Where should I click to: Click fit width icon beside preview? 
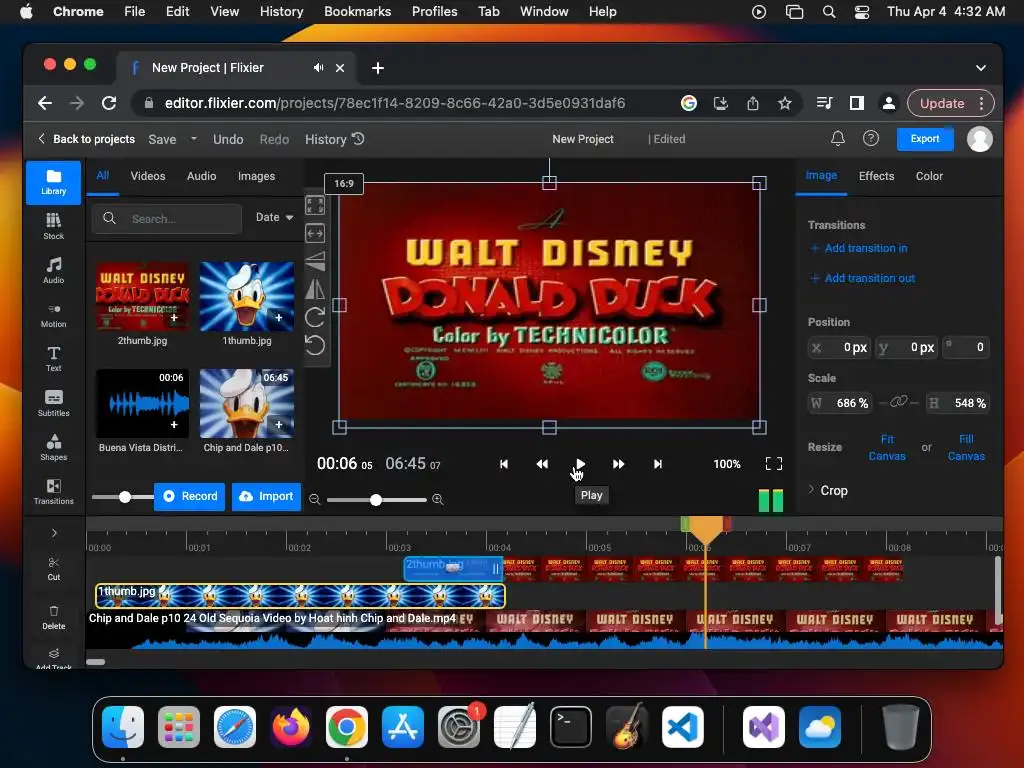click(x=315, y=233)
